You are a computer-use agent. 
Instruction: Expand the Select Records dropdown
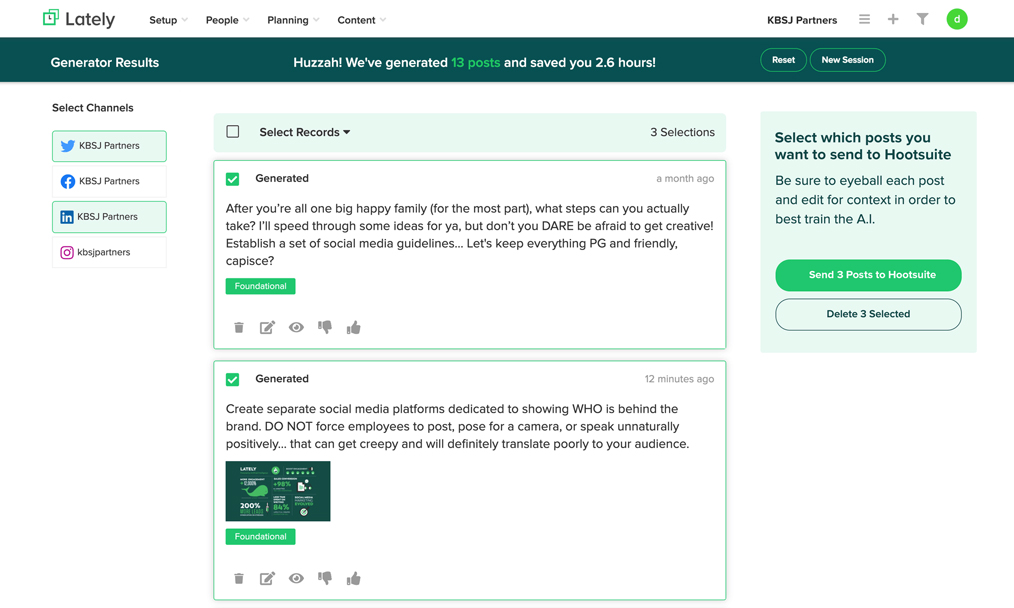click(x=305, y=132)
